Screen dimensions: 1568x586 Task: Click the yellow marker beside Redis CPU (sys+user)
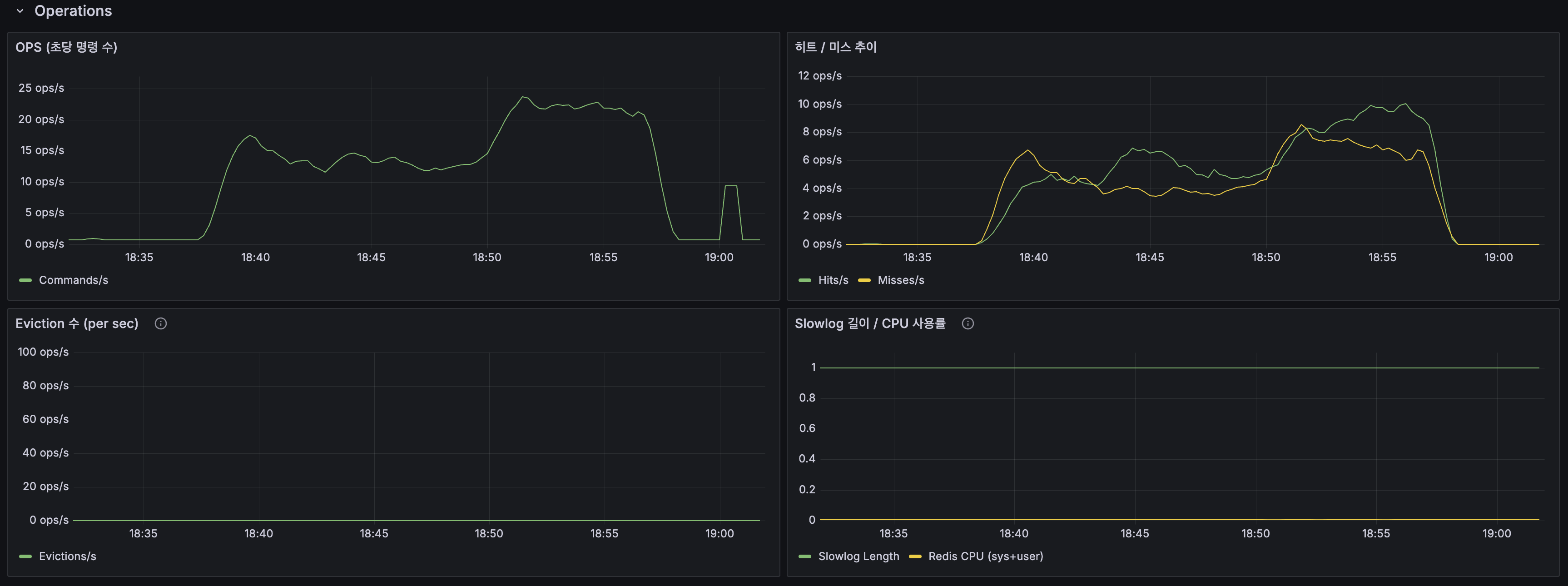pyautogui.click(x=915, y=556)
